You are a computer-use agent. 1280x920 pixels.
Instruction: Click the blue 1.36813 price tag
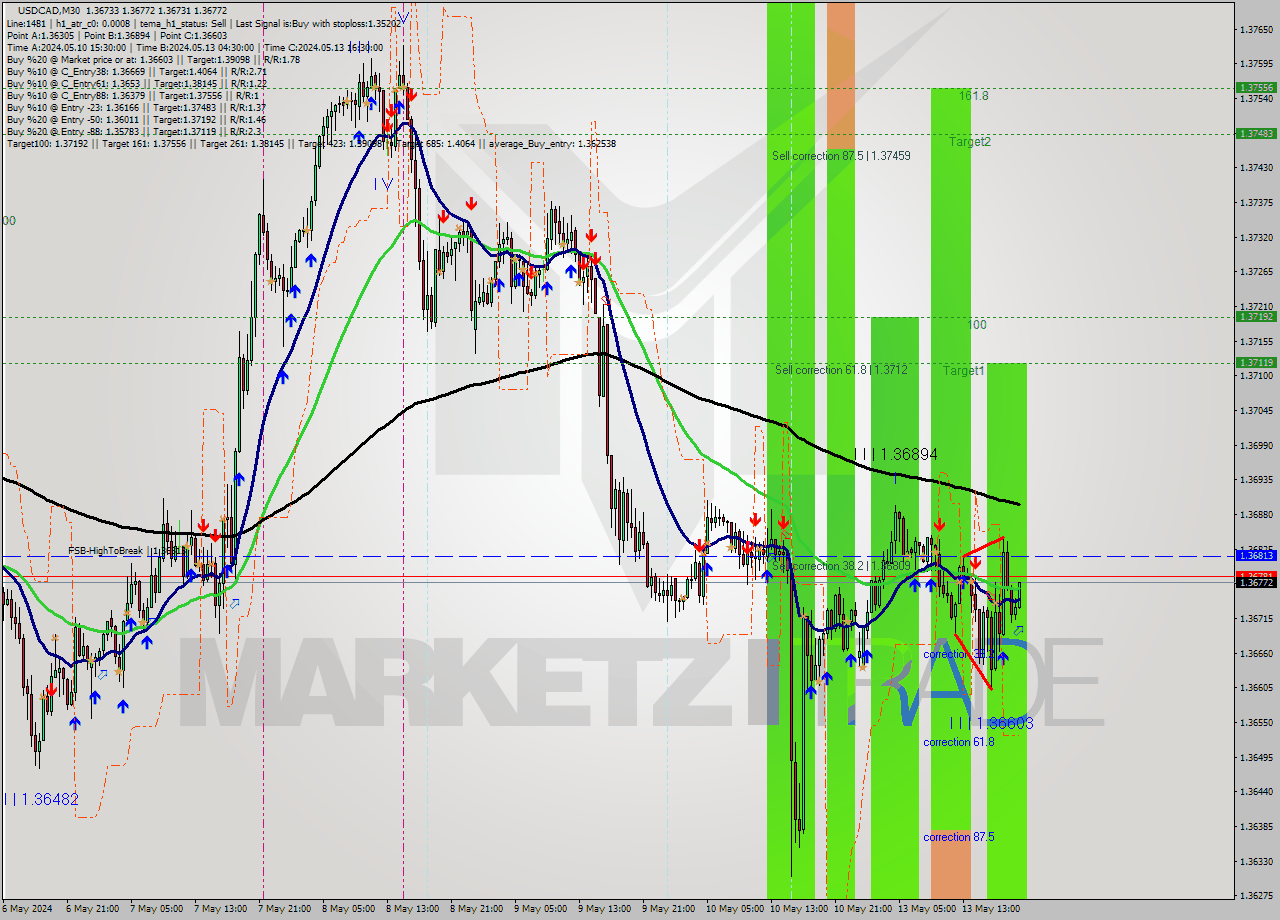(1255, 555)
